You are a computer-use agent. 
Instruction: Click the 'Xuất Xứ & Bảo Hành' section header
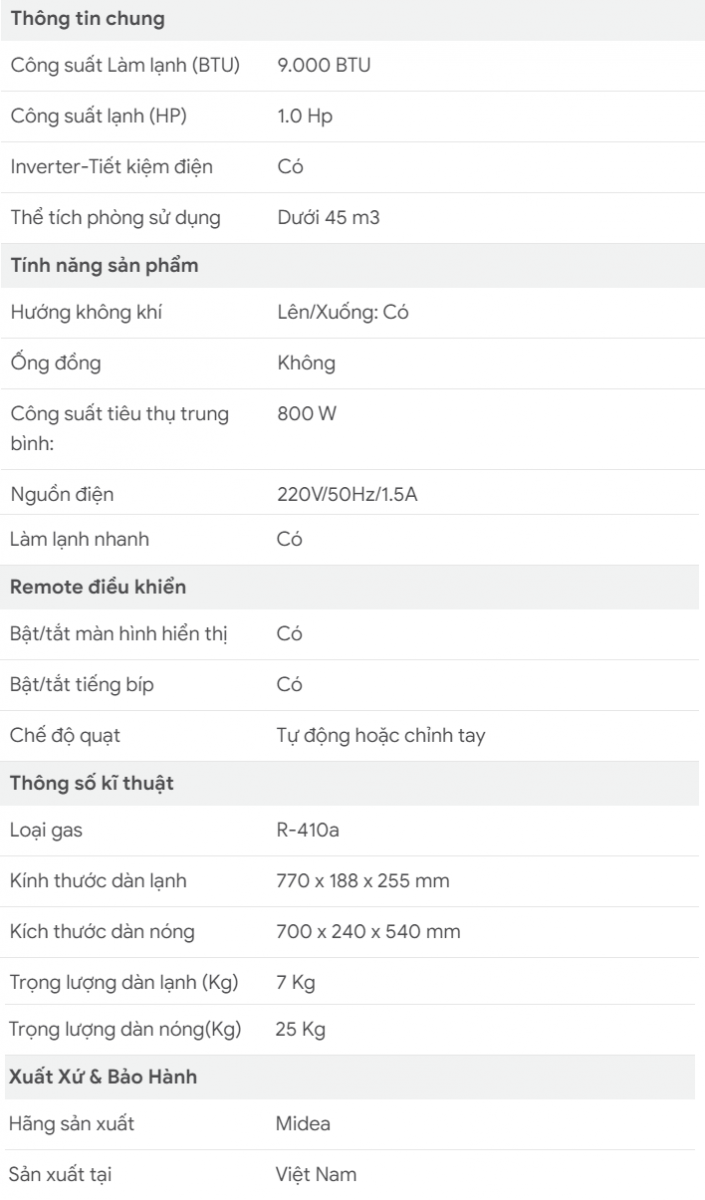point(103,1078)
